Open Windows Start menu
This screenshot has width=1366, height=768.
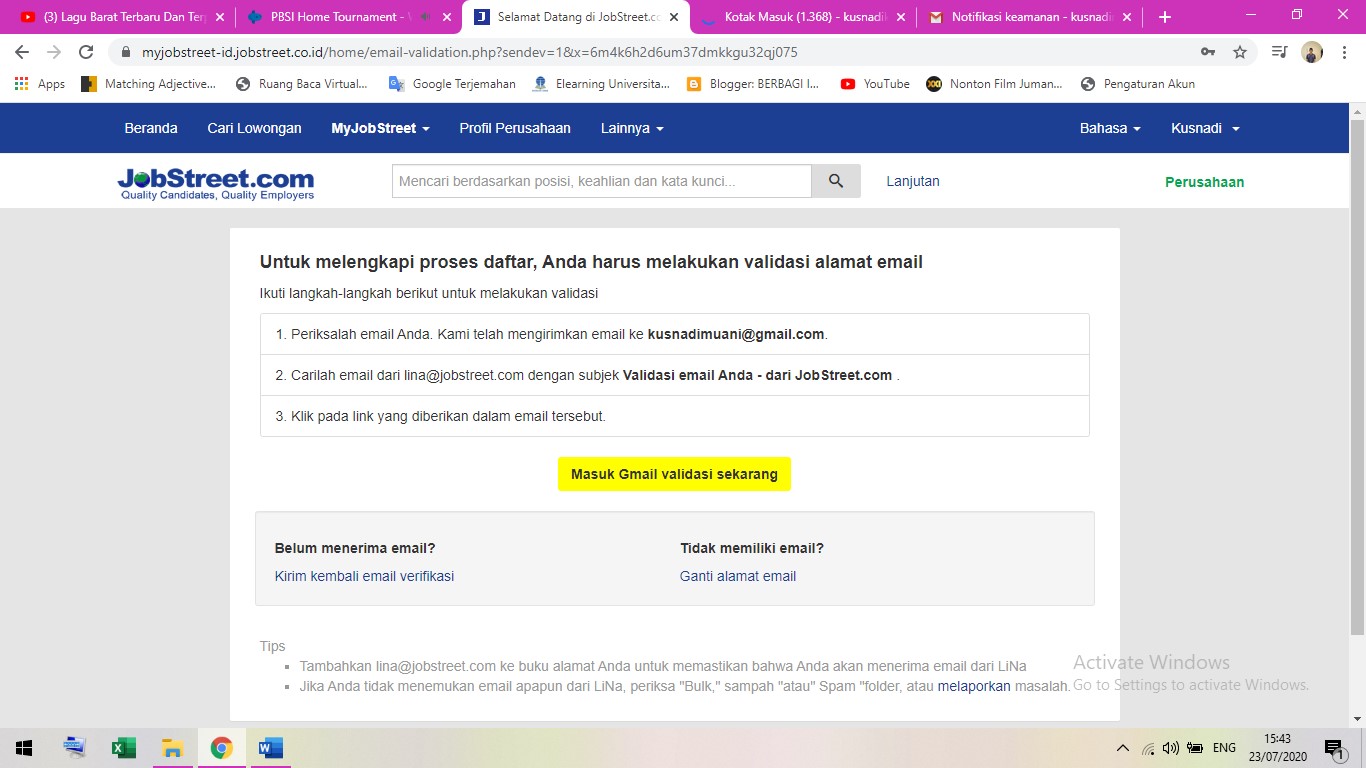click(x=23, y=748)
